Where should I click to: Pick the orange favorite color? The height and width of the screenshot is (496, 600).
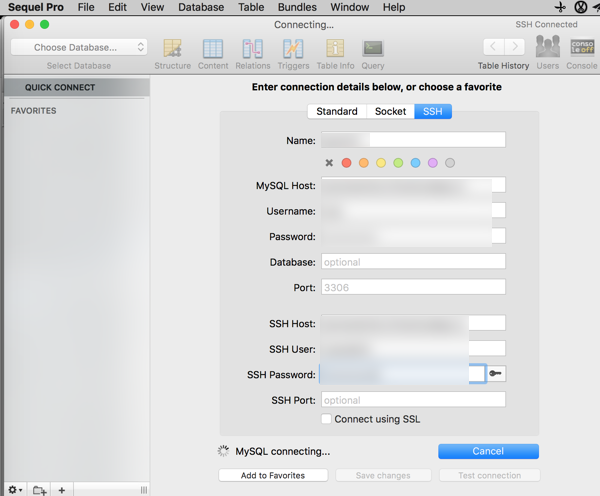pyautogui.click(x=364, y=163)
